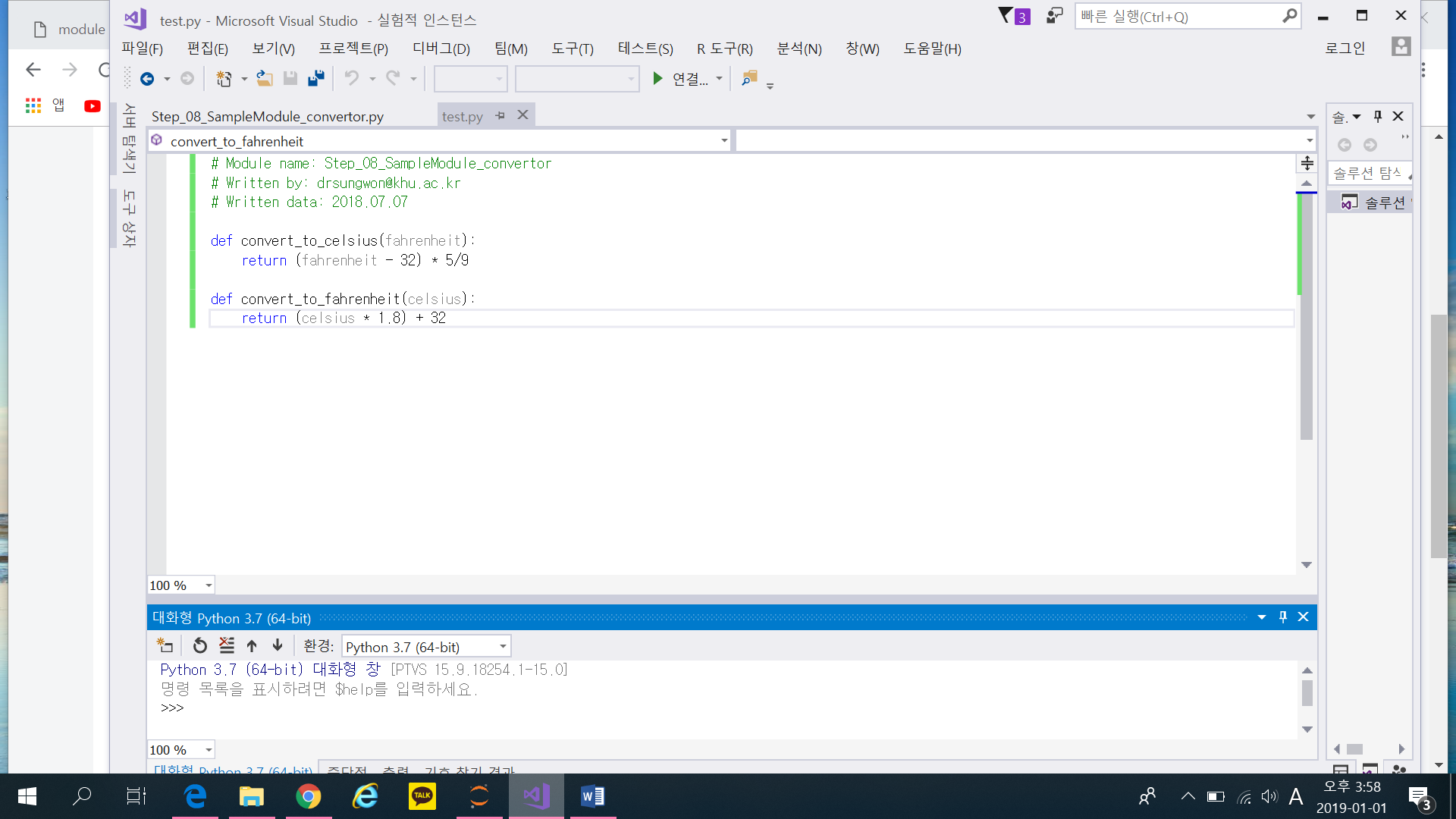The image size is (1456, 819).
Task: Click the Save floppy disk icon
Action: (290, 78)
